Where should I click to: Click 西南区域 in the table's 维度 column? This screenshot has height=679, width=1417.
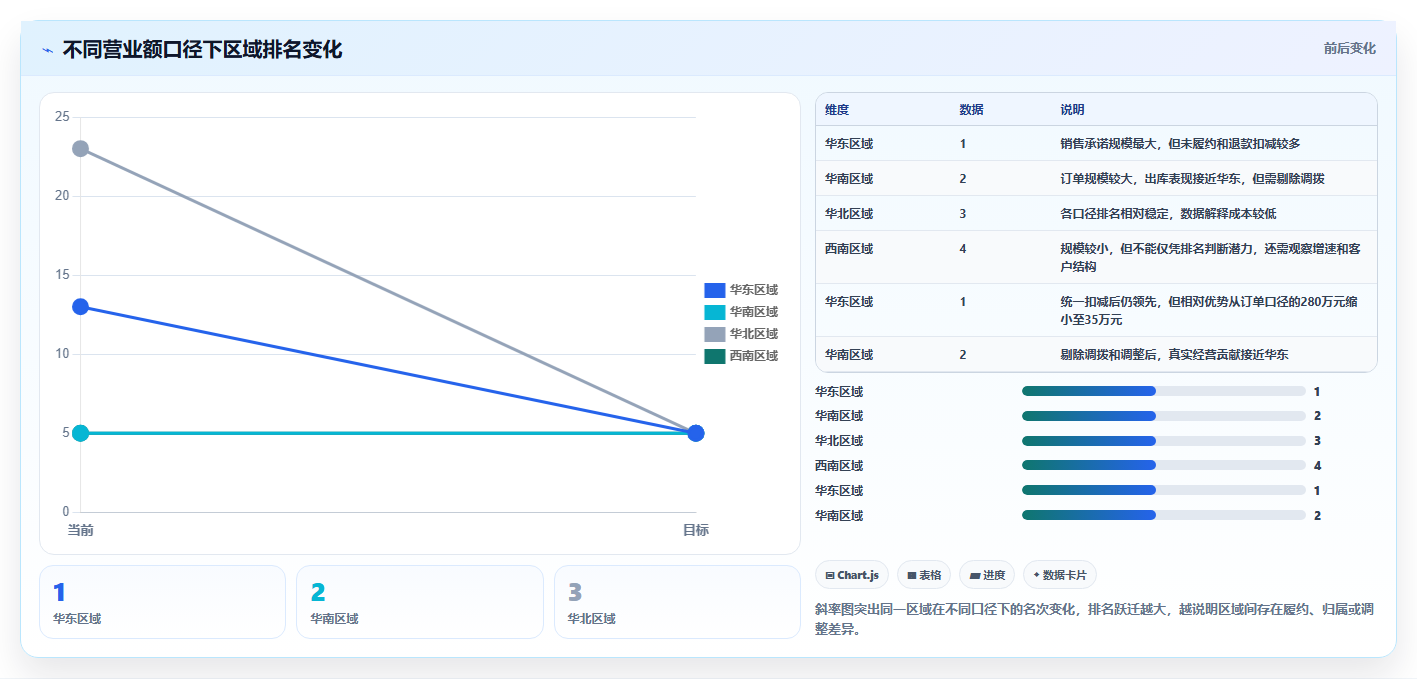click(x=849, y=249)
